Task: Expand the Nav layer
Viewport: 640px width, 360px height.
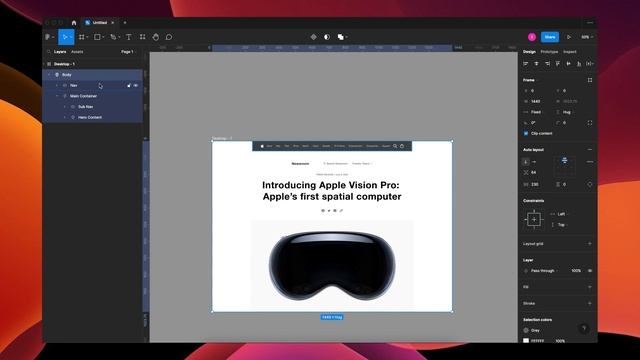Action: 57,86
